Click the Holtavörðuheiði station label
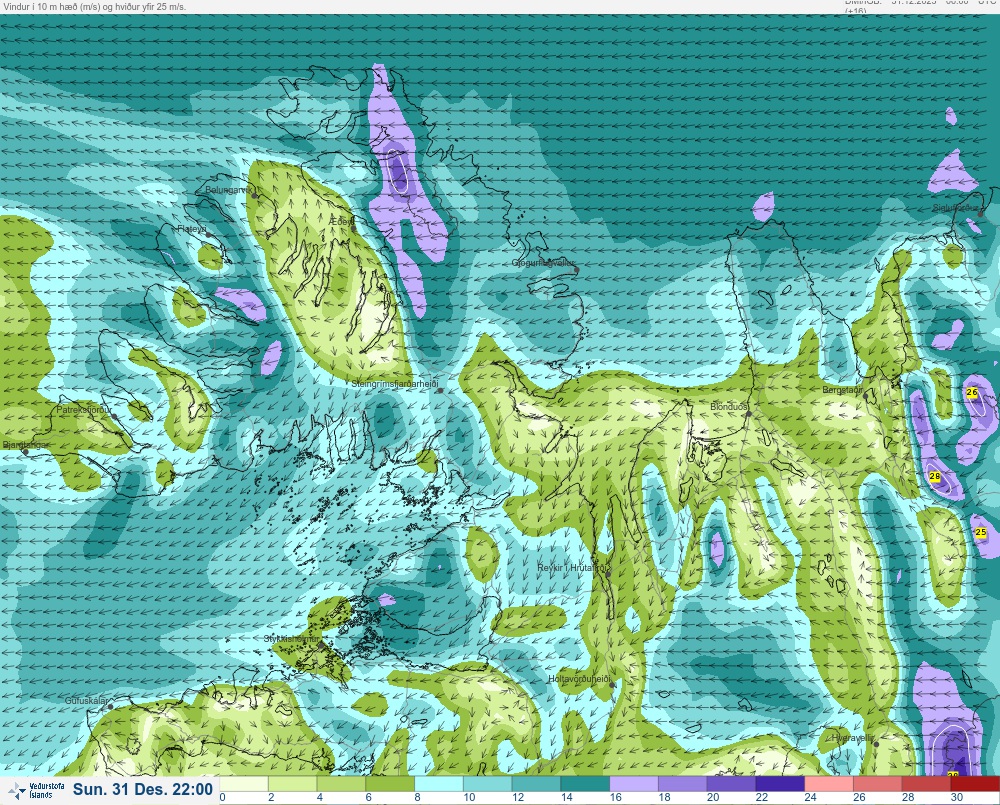This screenshot has height=805, width=1000. (579, 679)
